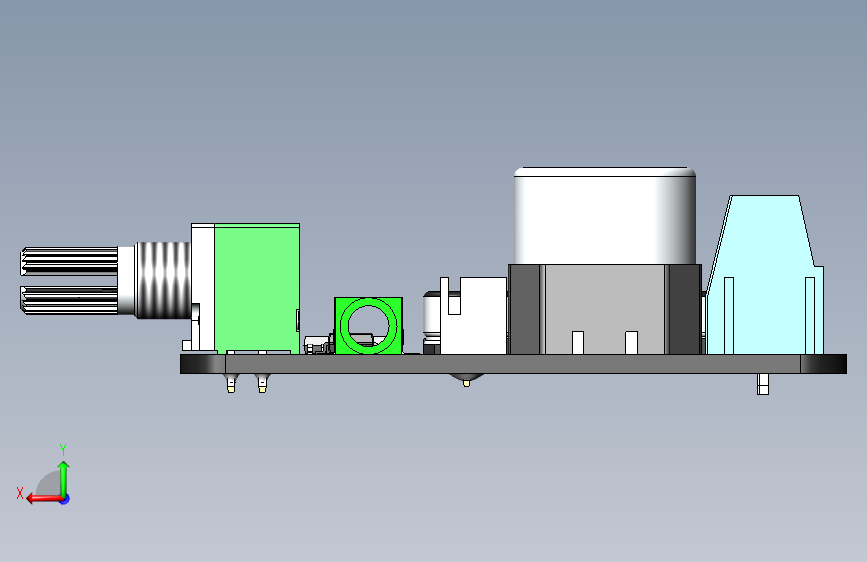Viewport: 867px width, 562px height.
Task: Click the blue Z axis dot of the triad
Action: (x=65, y=499)
